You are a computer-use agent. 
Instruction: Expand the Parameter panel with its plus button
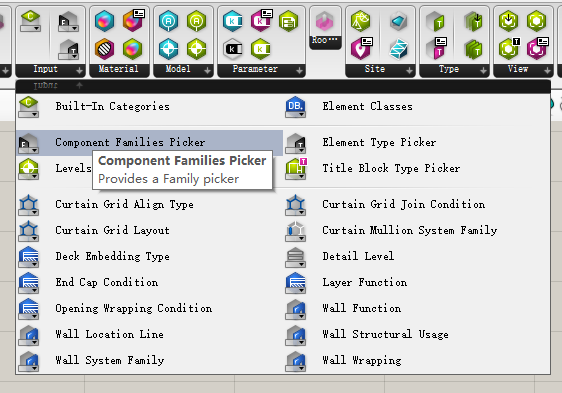pyautogui.click(x=300, y=71)
